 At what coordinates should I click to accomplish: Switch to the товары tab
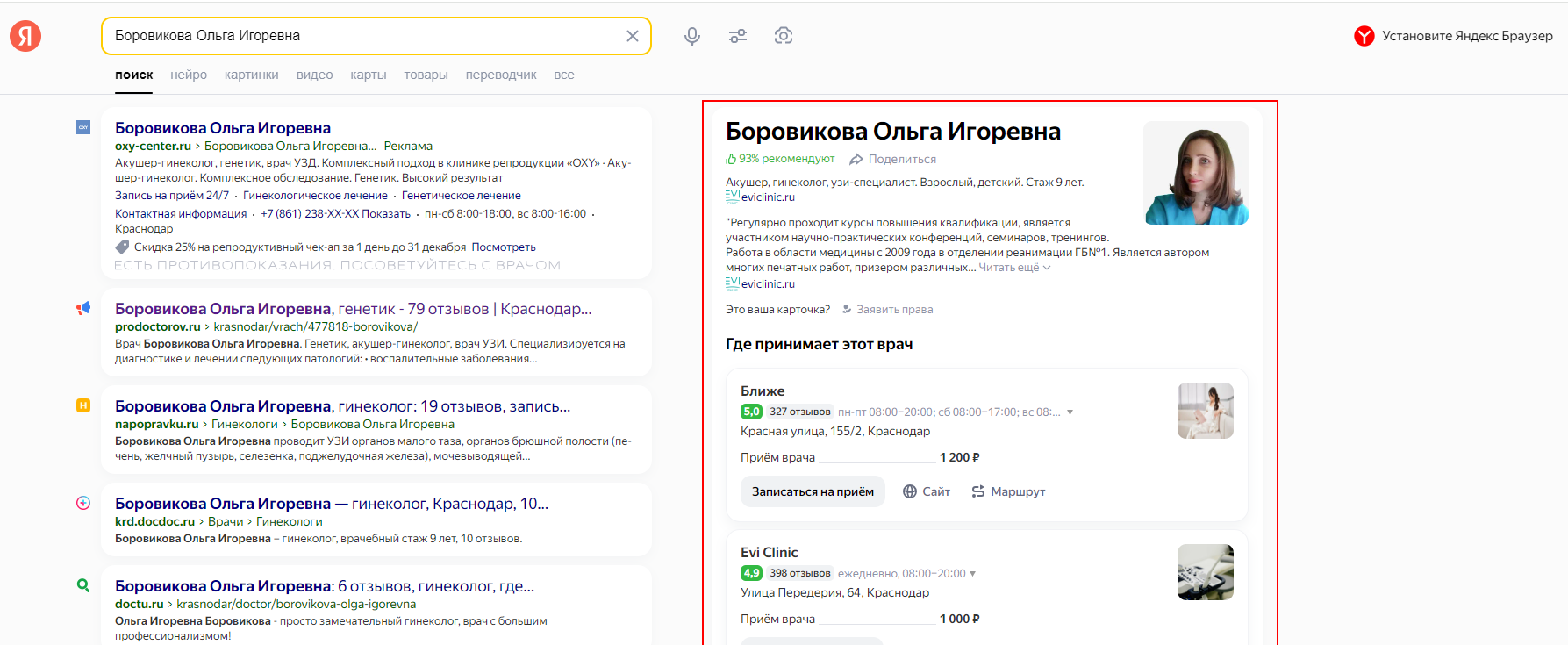point(426,75)
